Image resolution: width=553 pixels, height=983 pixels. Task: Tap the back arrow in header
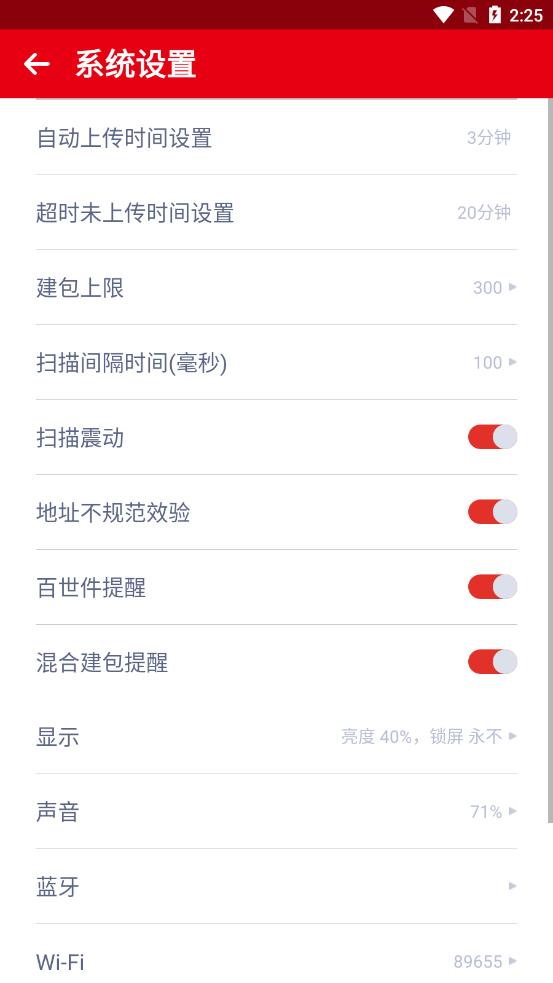(36, 63)
